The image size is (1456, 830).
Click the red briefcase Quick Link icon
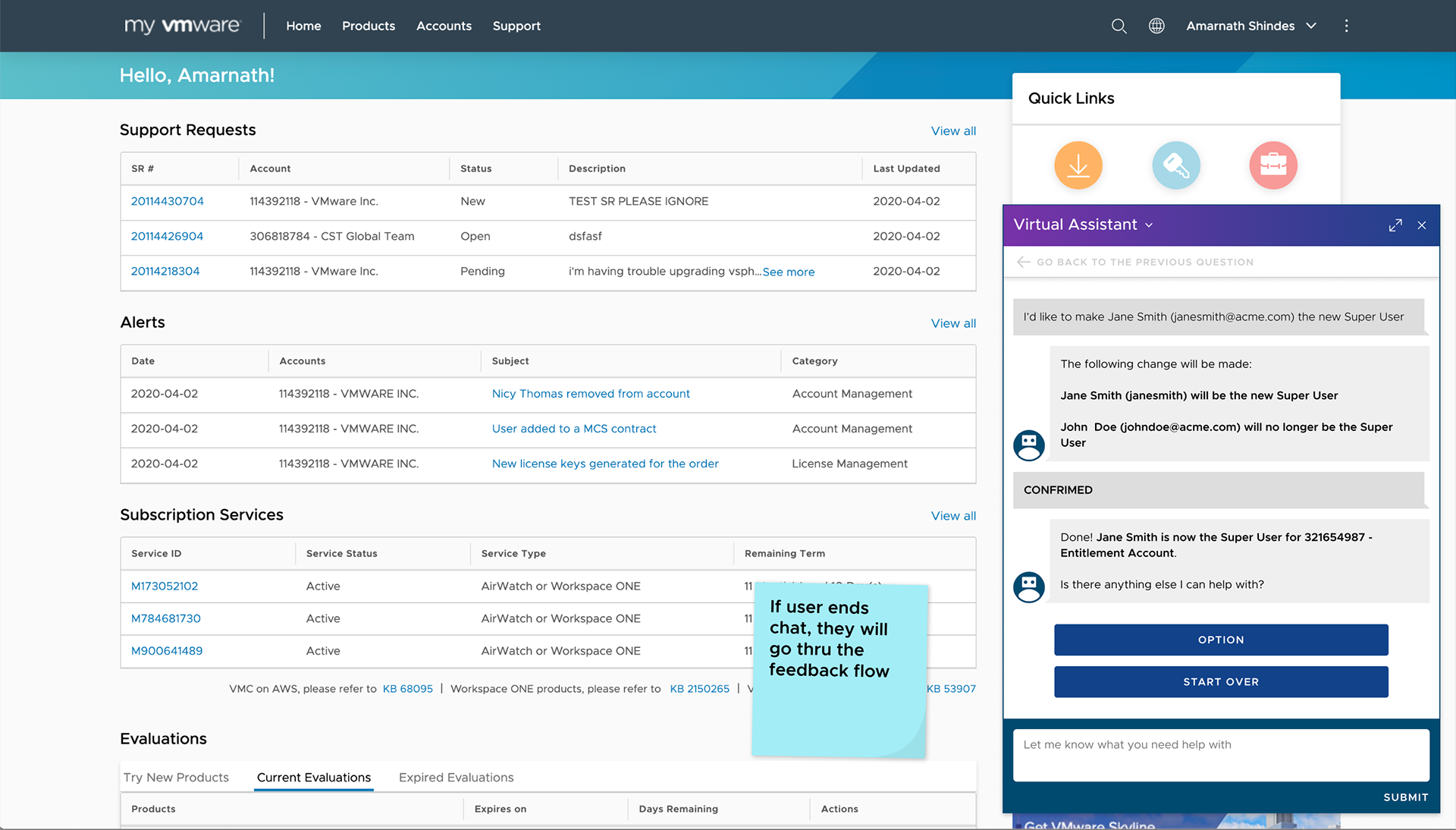point(1273,165)
